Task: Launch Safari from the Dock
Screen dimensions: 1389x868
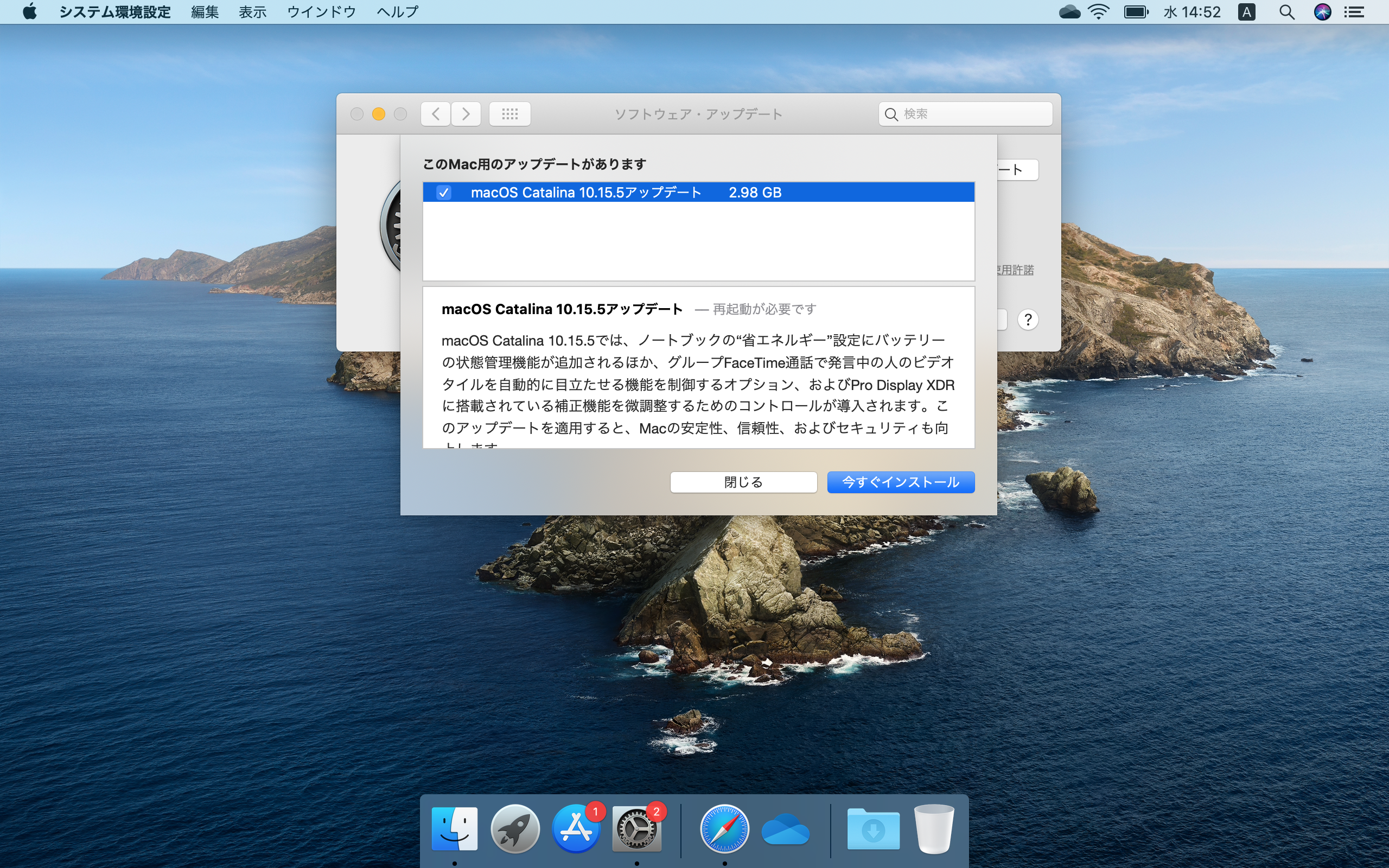Action: [724, 828]
